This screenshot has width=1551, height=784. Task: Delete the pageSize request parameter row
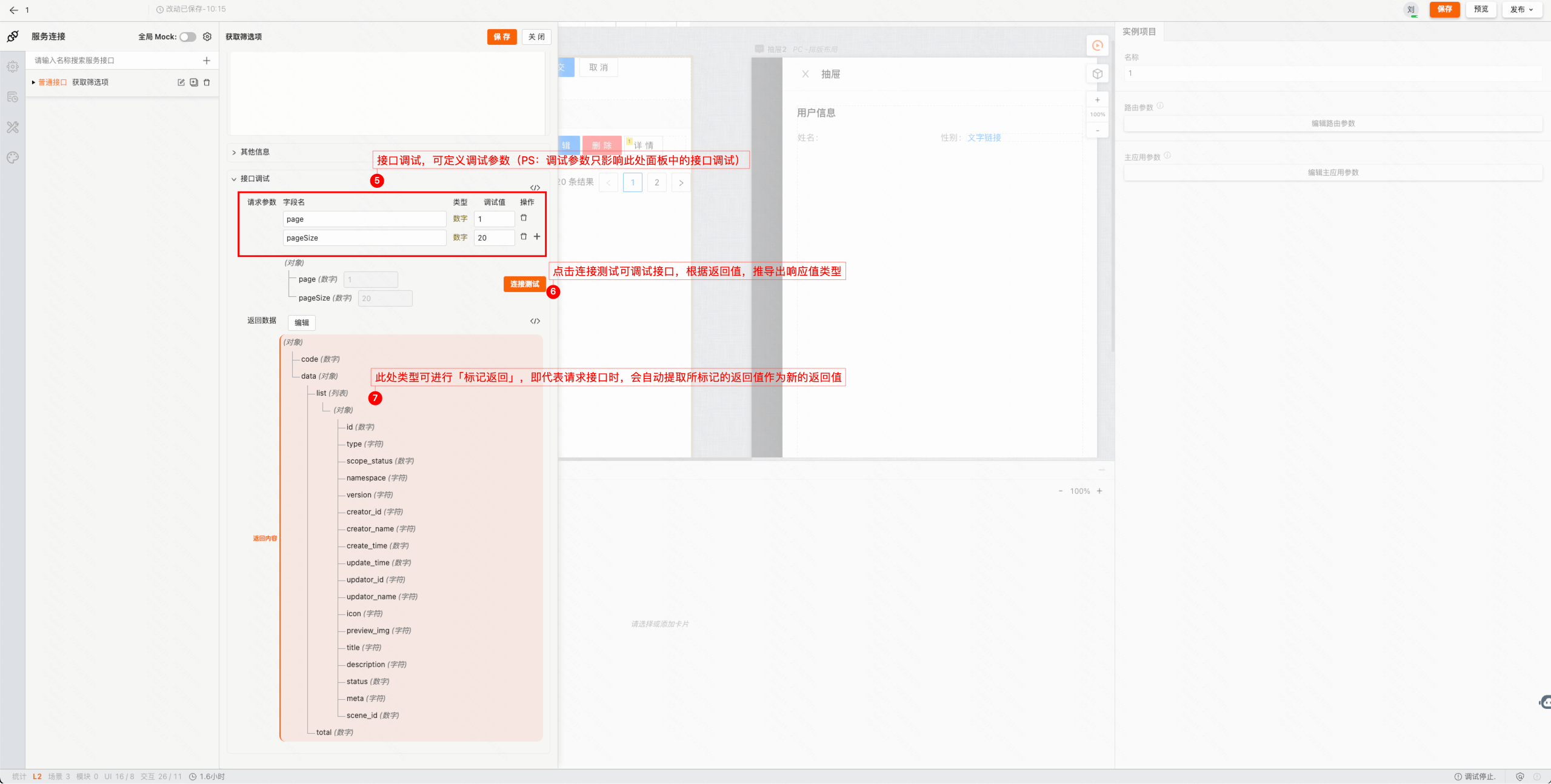(x=524, y=237)
